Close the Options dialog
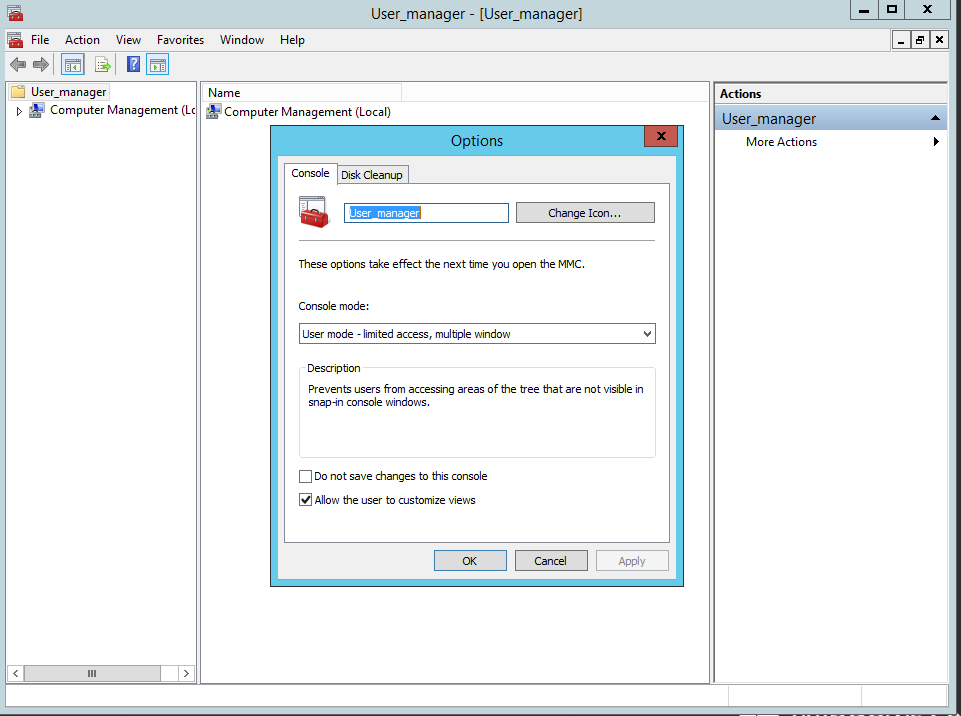The width and height of the screenshot is (961, 716). coord(661,136)
